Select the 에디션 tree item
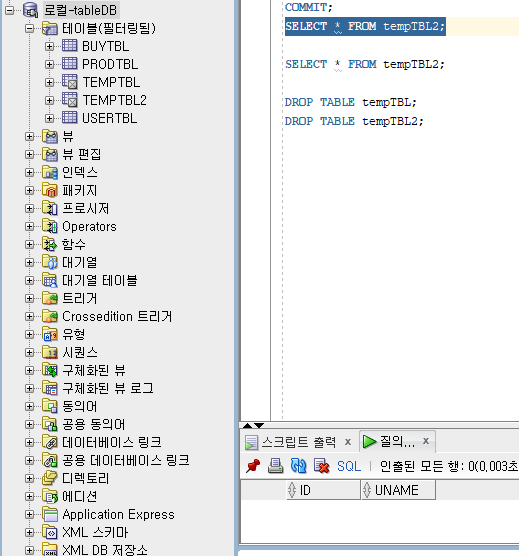Viewport: 519px width, 556px height. 79,496
